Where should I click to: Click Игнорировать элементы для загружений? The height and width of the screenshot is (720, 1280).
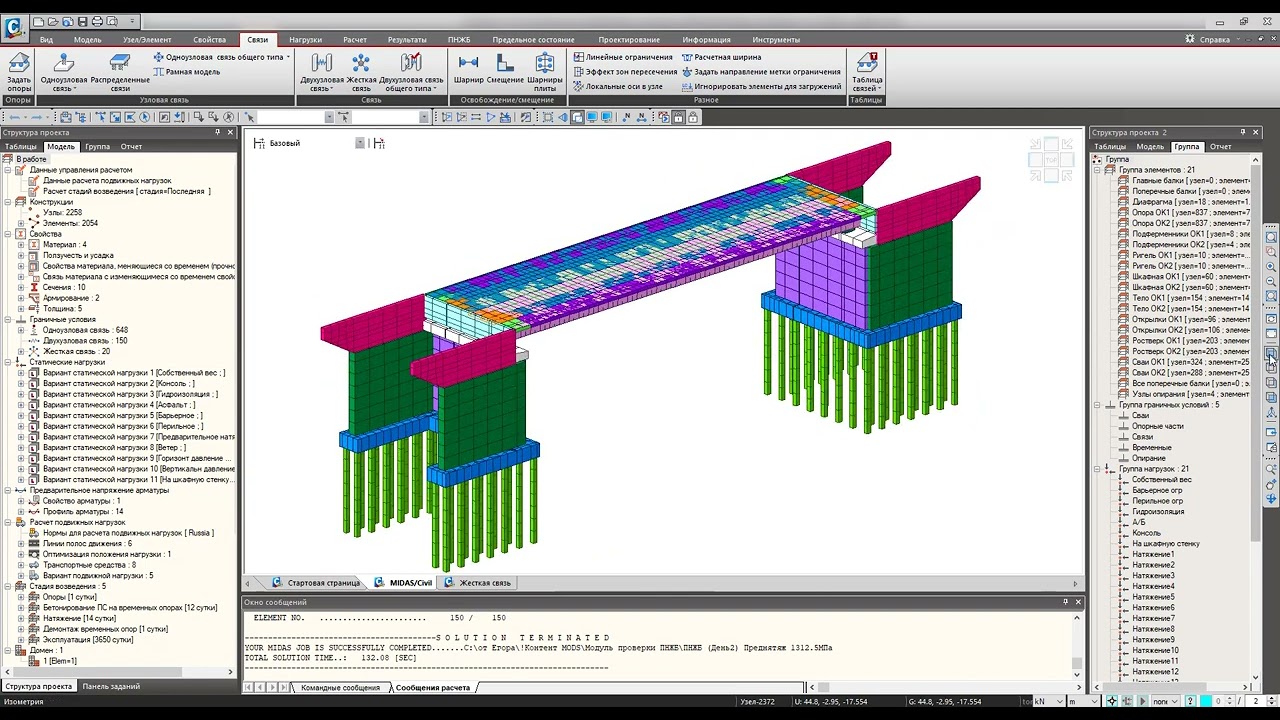762,87
